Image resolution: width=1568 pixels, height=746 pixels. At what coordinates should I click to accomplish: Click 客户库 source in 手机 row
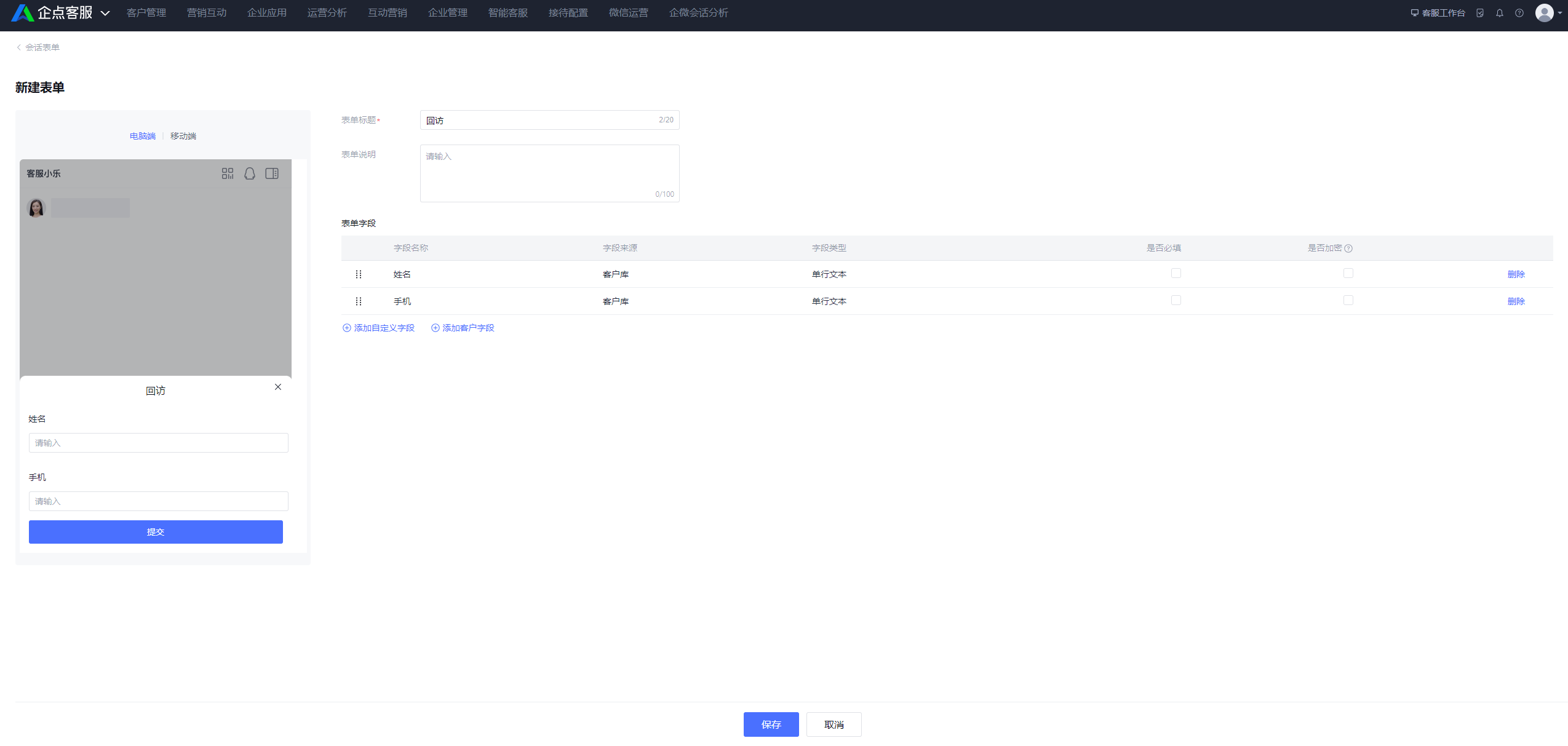[x=616, y=301]
